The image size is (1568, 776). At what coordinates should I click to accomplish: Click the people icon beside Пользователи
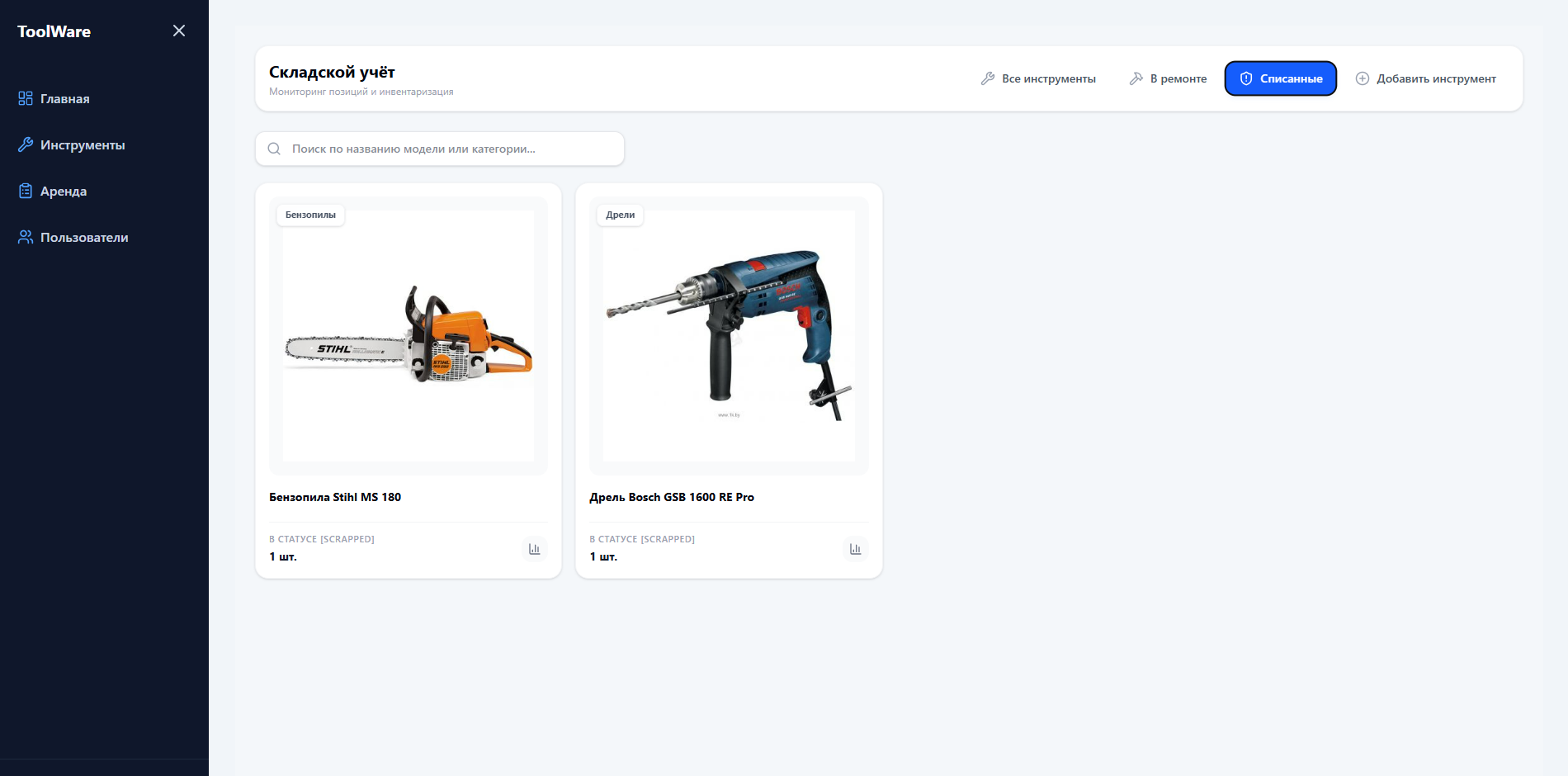pos(26,237)
